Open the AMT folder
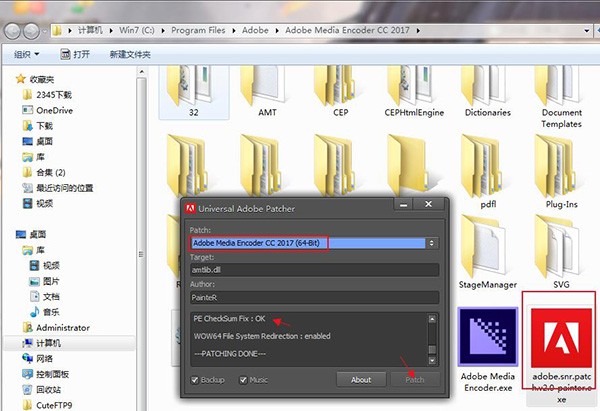 coord(267,92)
